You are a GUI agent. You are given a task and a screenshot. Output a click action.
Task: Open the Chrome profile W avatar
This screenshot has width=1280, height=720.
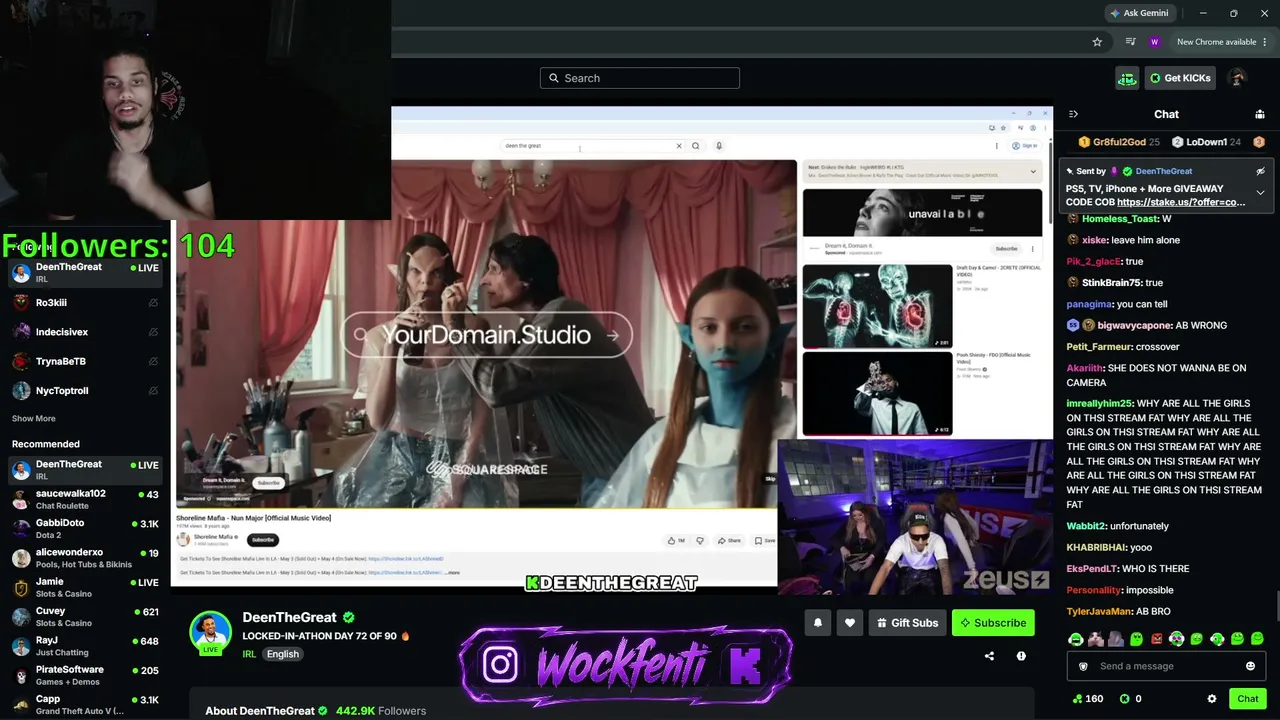(x=1154, y=42)
